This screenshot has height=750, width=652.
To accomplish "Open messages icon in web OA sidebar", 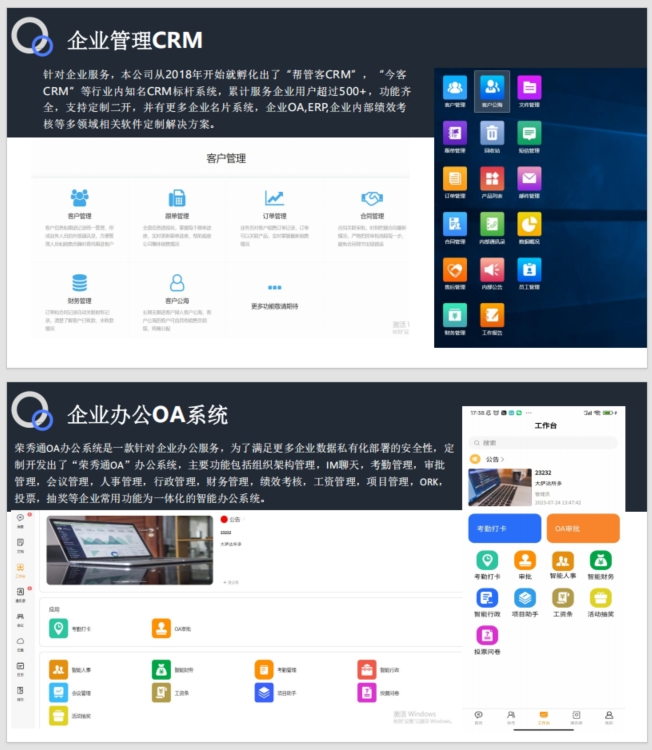I will point(21,520).
